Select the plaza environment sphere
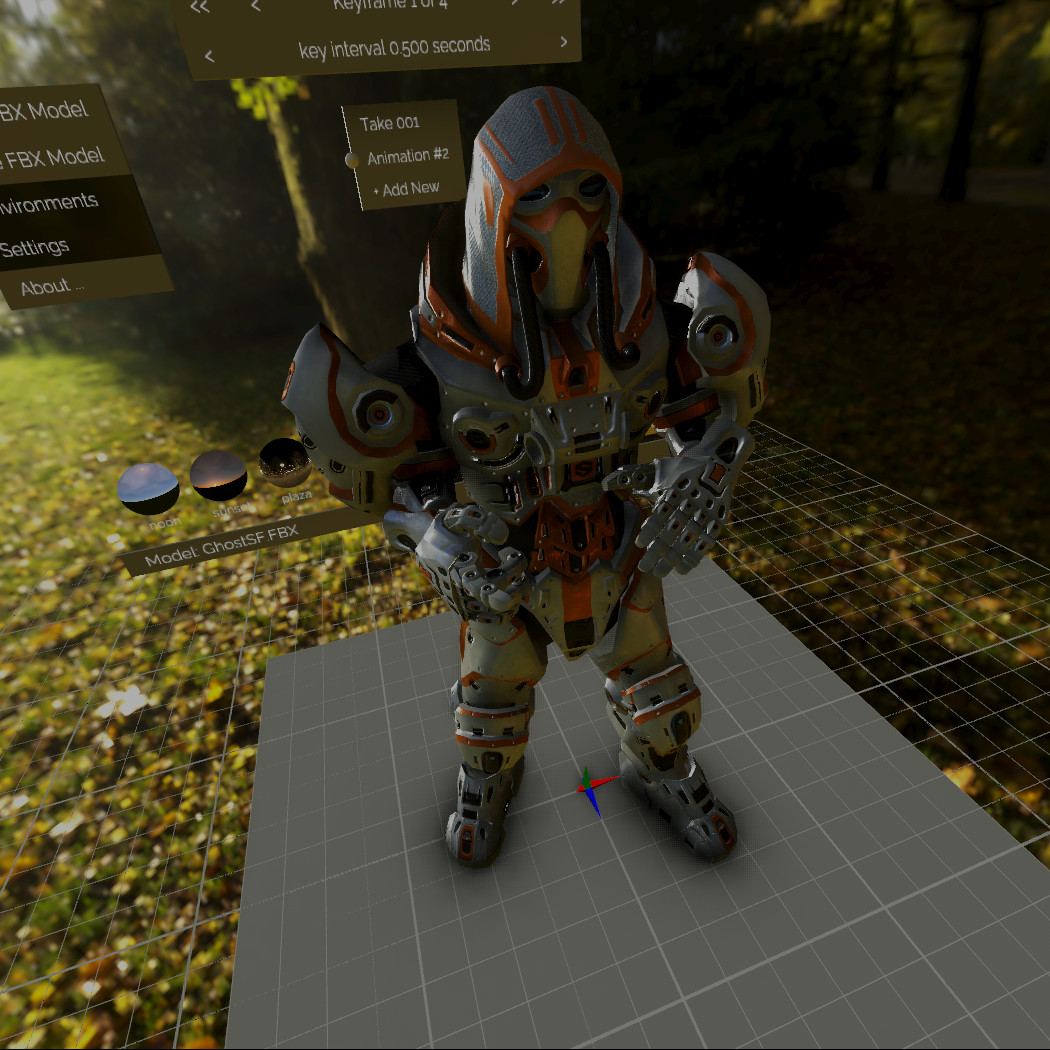Screen dimensions: 1050x1050 coord(287,464)
